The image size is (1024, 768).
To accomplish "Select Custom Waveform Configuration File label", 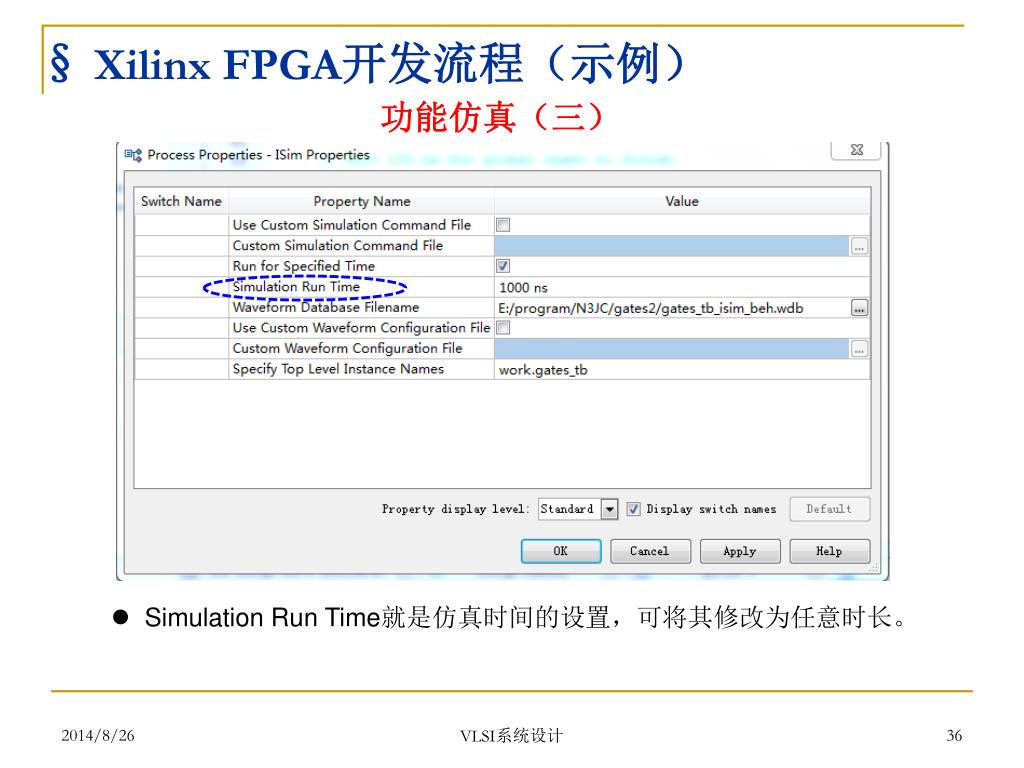I will coord(347,348).
